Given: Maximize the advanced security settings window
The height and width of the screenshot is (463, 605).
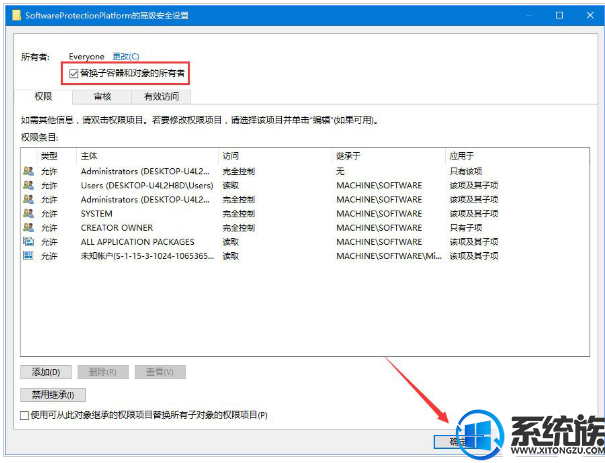Looking at the screenshot, I should pos(559,15).
